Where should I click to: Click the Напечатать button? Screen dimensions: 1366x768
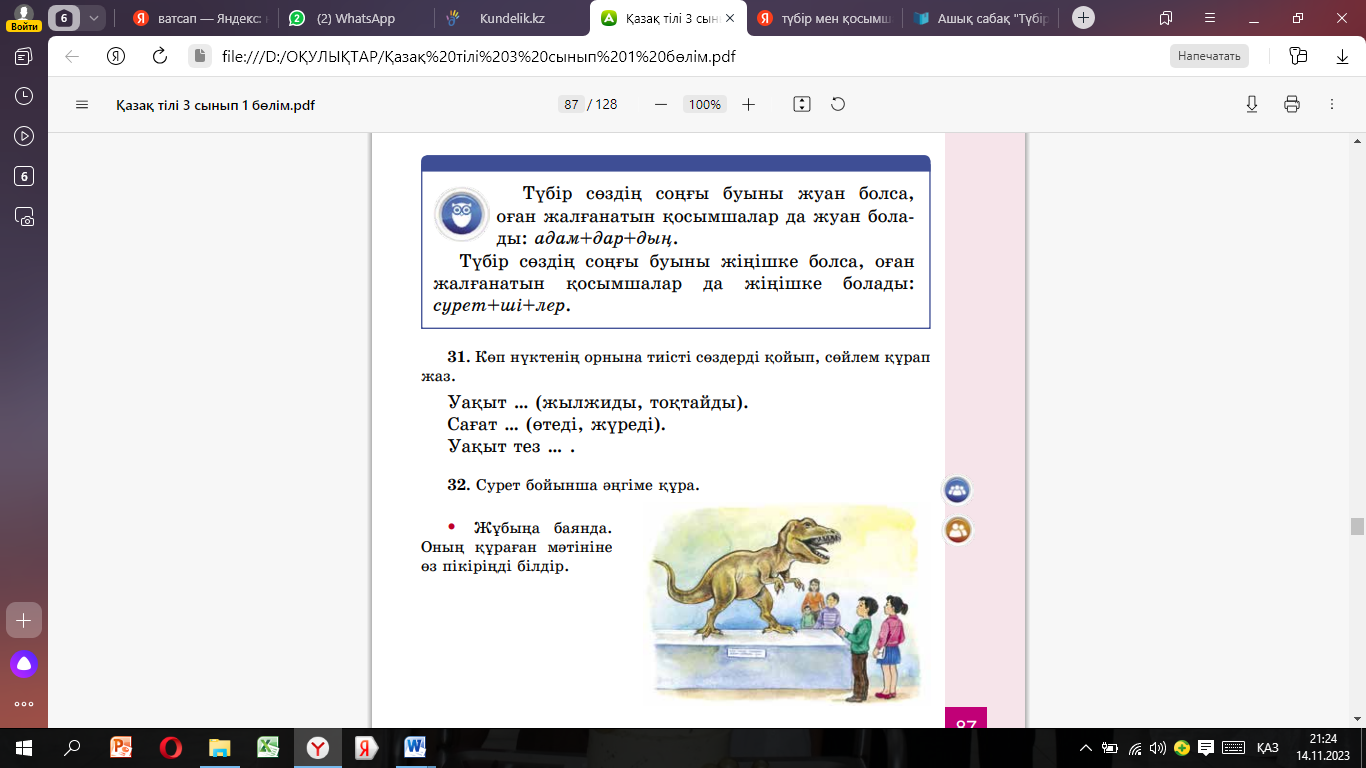tap(1209, 56)
